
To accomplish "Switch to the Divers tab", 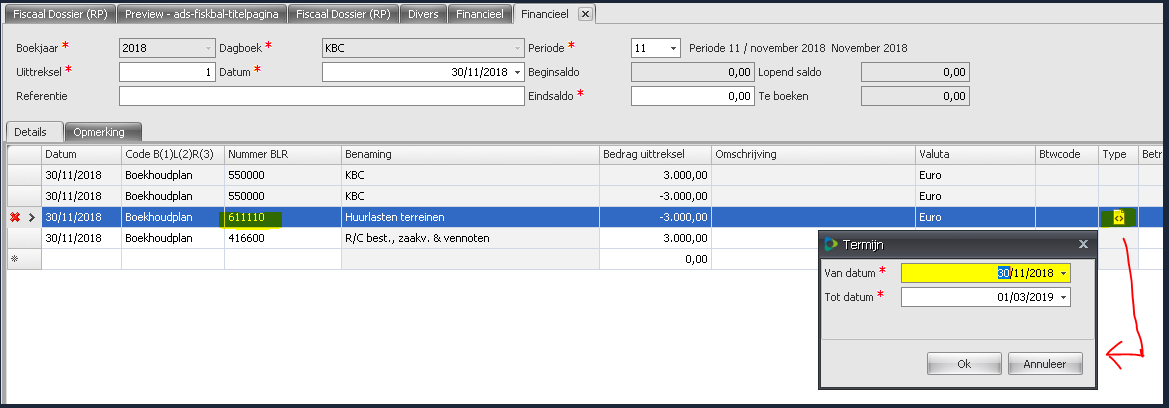I will 423,14.
